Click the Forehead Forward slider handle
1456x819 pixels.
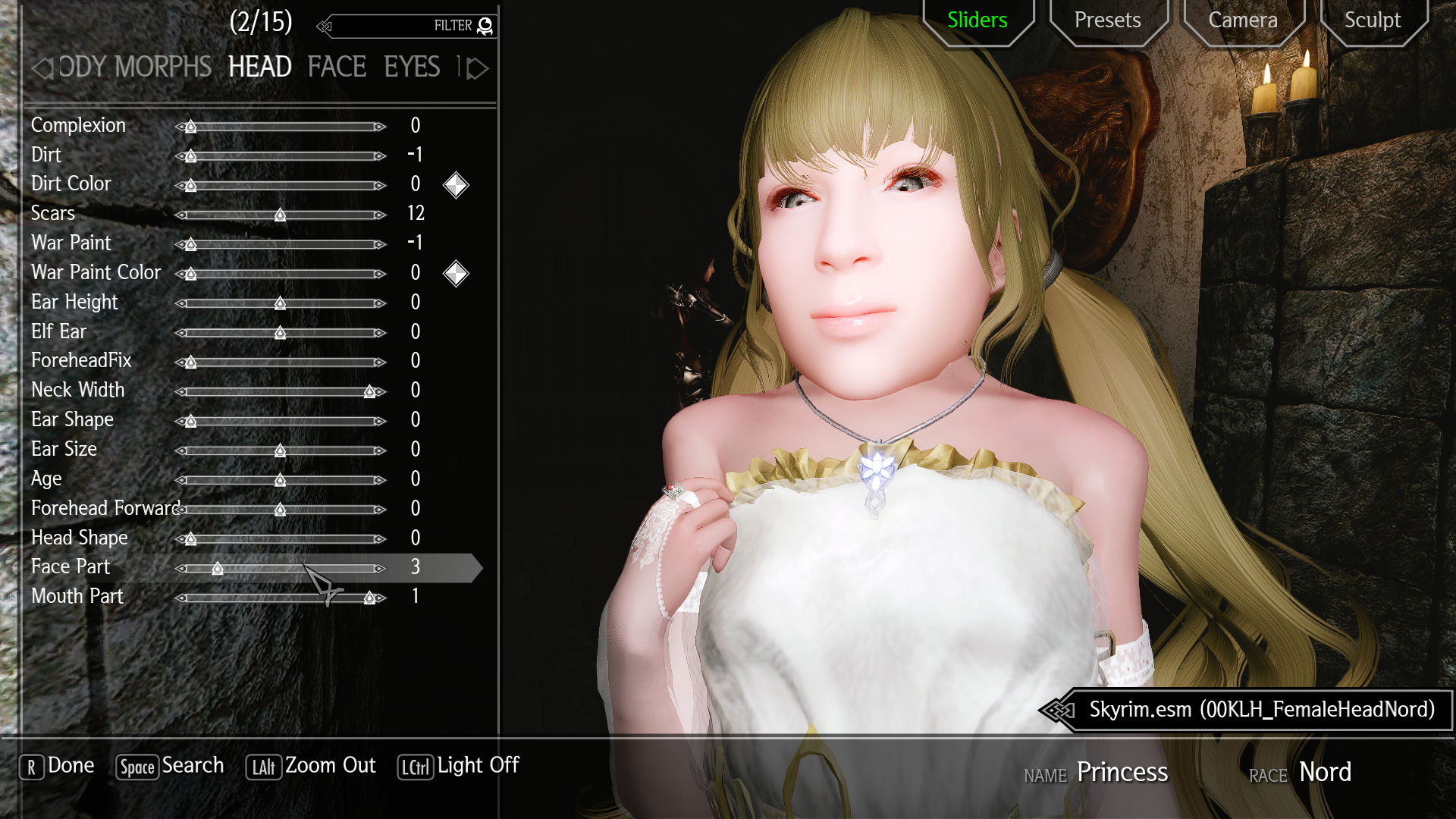click(281, 510)
